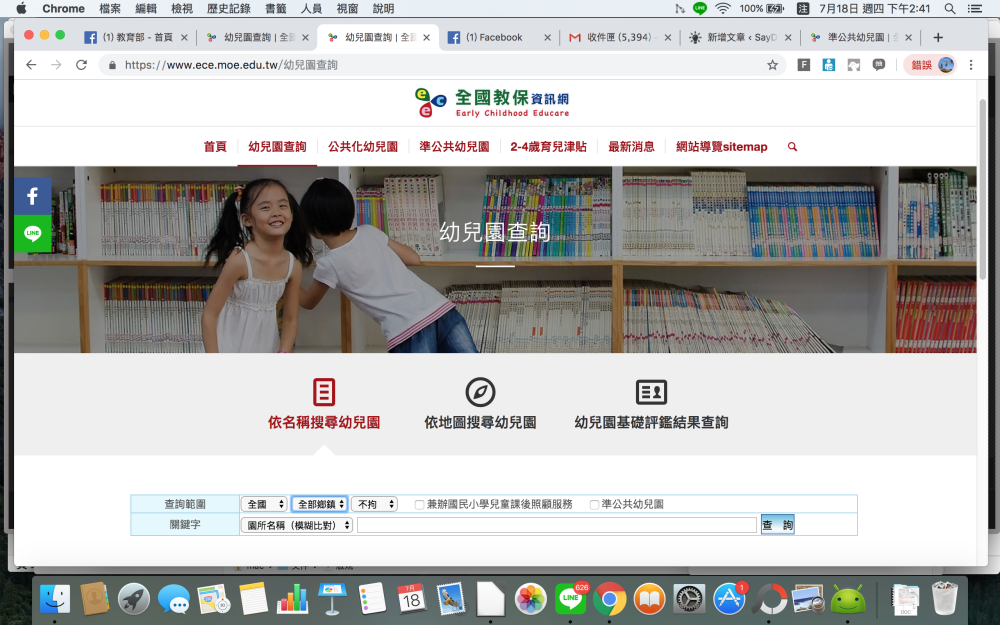The image size is (1000, 625).
Task: Open Finder from the Dock
Action: tap(55, 599)
